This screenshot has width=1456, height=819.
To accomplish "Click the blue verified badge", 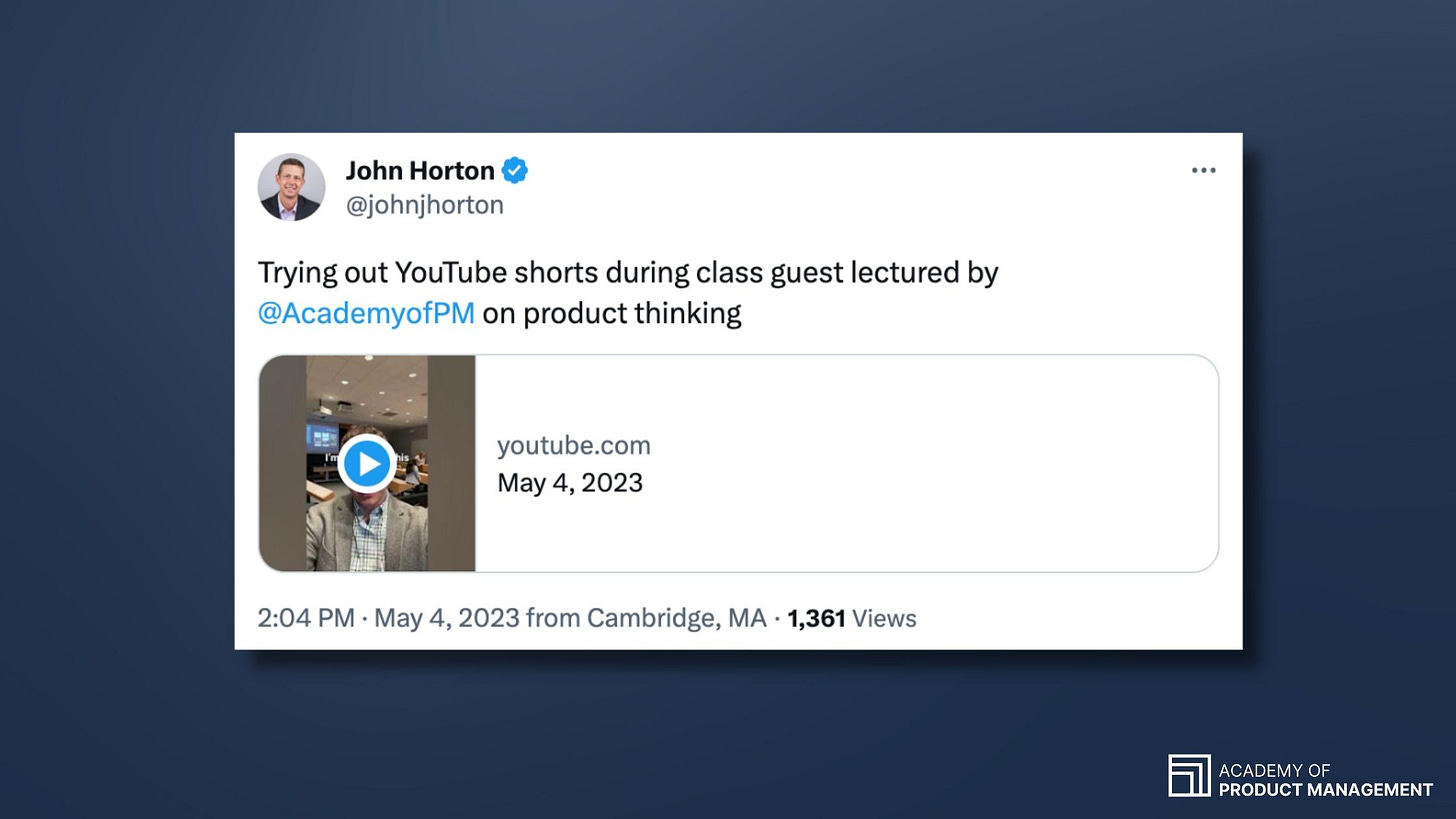I will click(x=514, y=171).
